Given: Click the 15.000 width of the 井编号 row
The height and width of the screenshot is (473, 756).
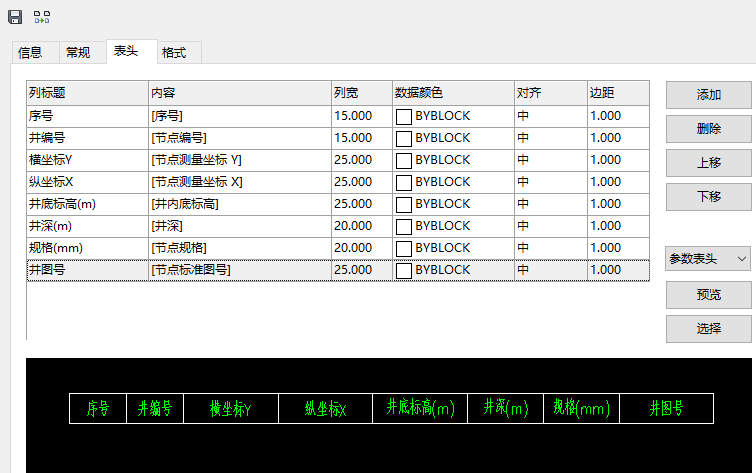Looking at the screenshot, I should coord(362,138).
